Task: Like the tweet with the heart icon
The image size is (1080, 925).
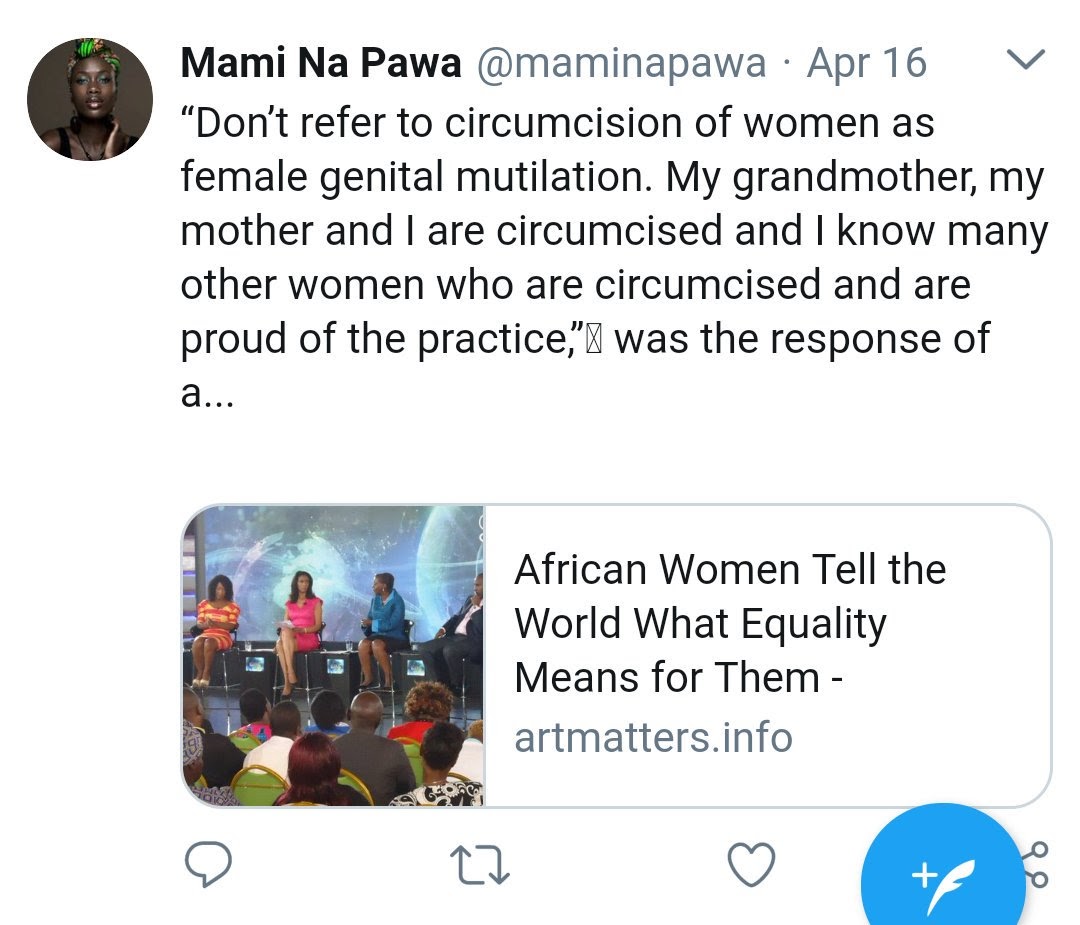Action: [751, 864]
